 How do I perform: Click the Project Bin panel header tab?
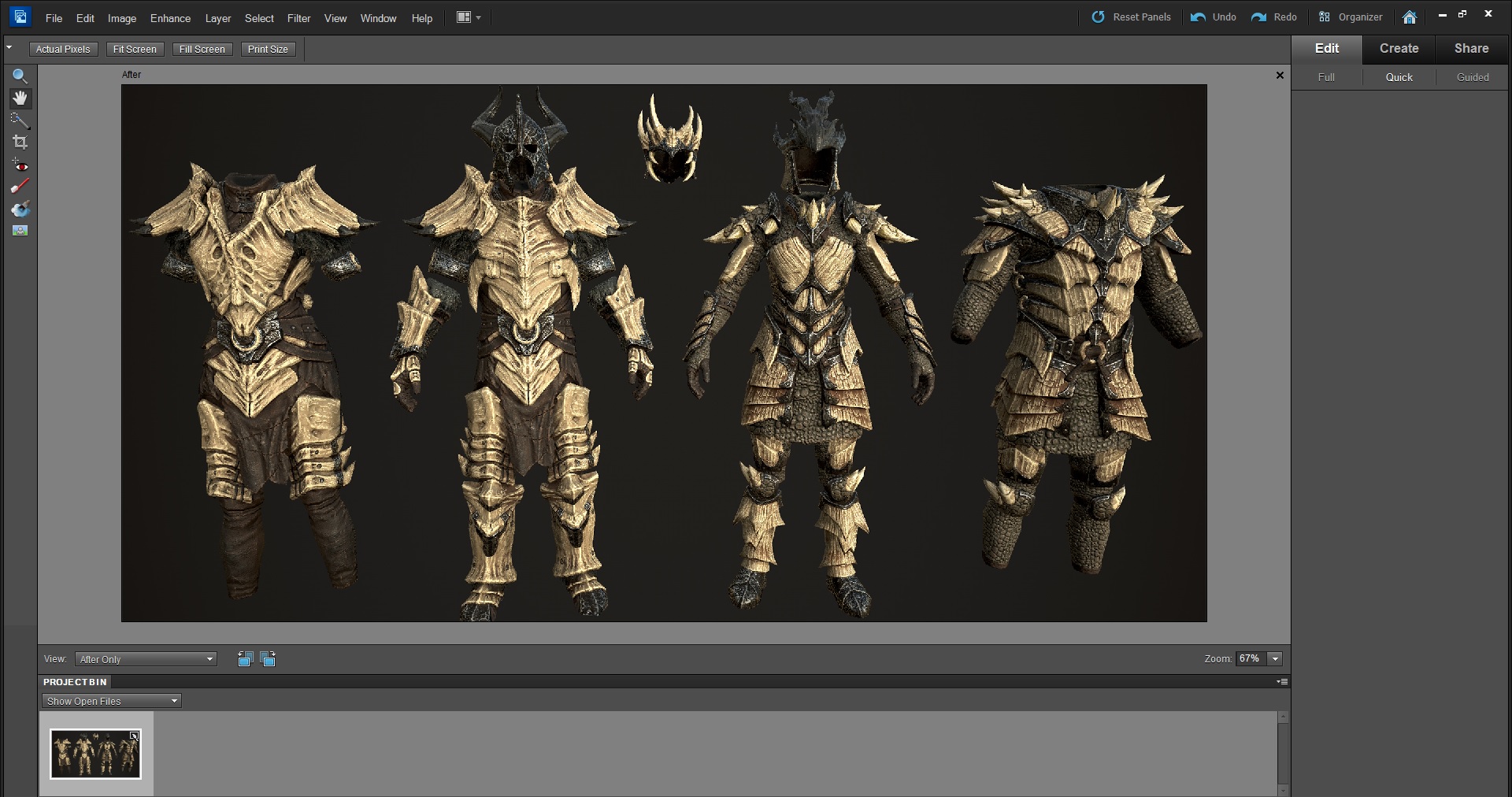pyautogui.click(x=75, y=682)
